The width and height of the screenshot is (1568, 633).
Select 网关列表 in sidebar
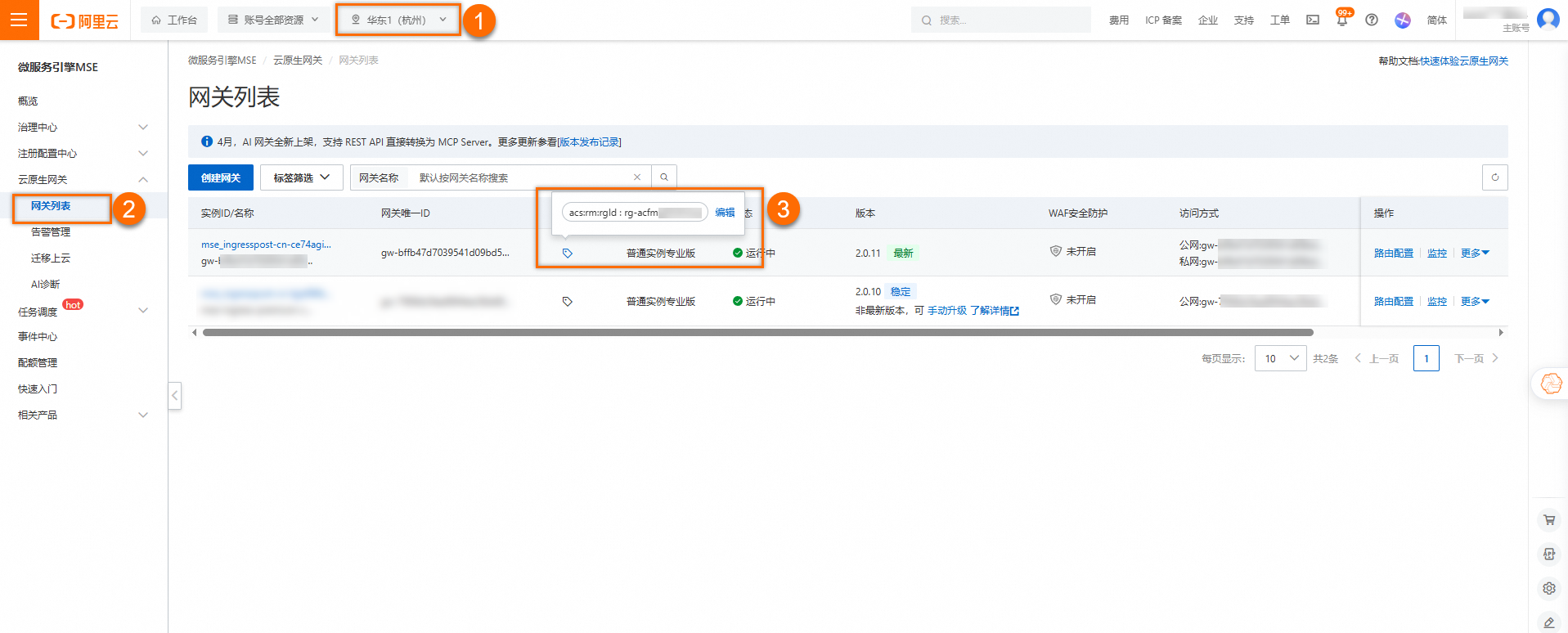pyautogui.click(x=51, y=205)
